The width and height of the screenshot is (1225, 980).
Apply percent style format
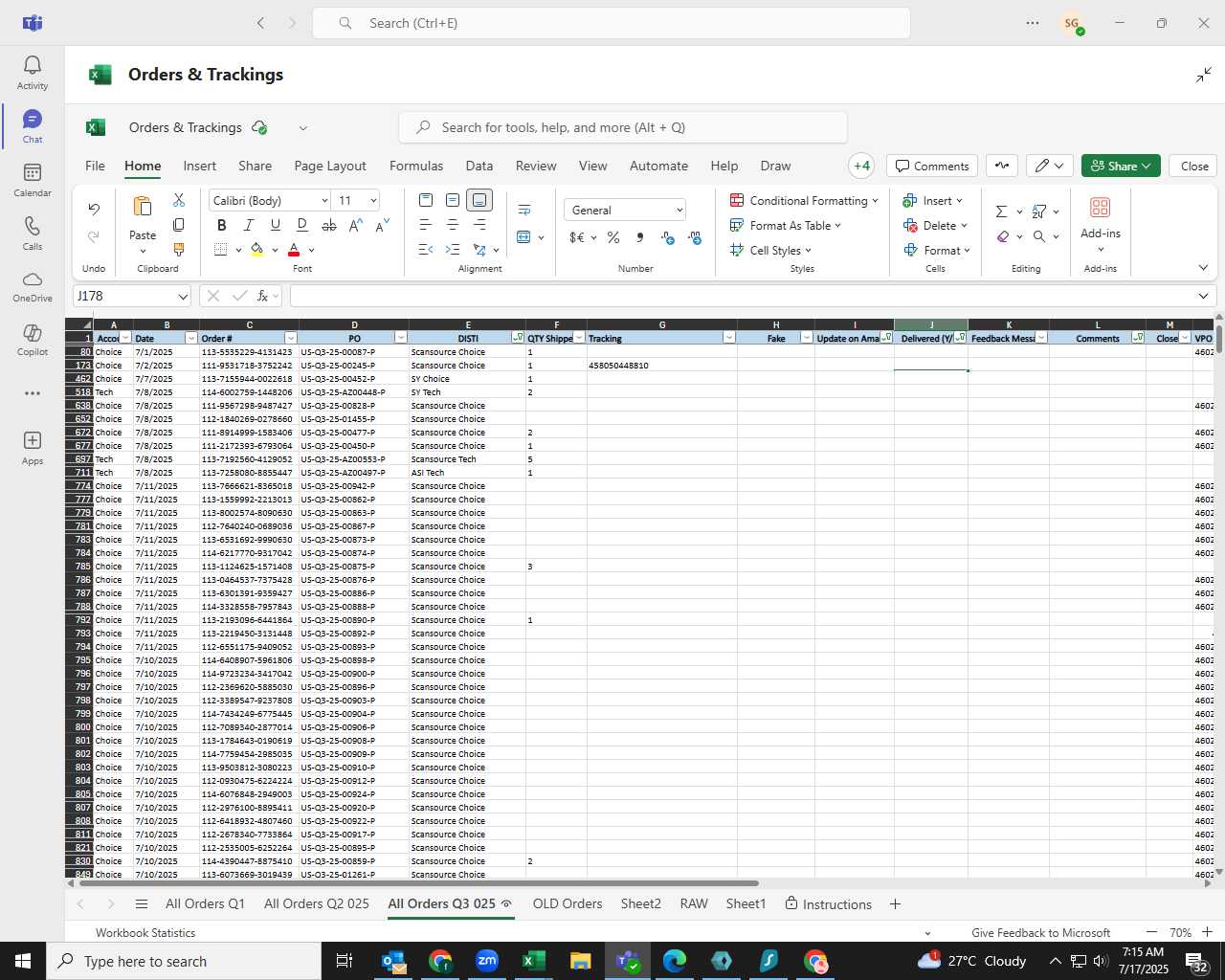pos(613,237)
